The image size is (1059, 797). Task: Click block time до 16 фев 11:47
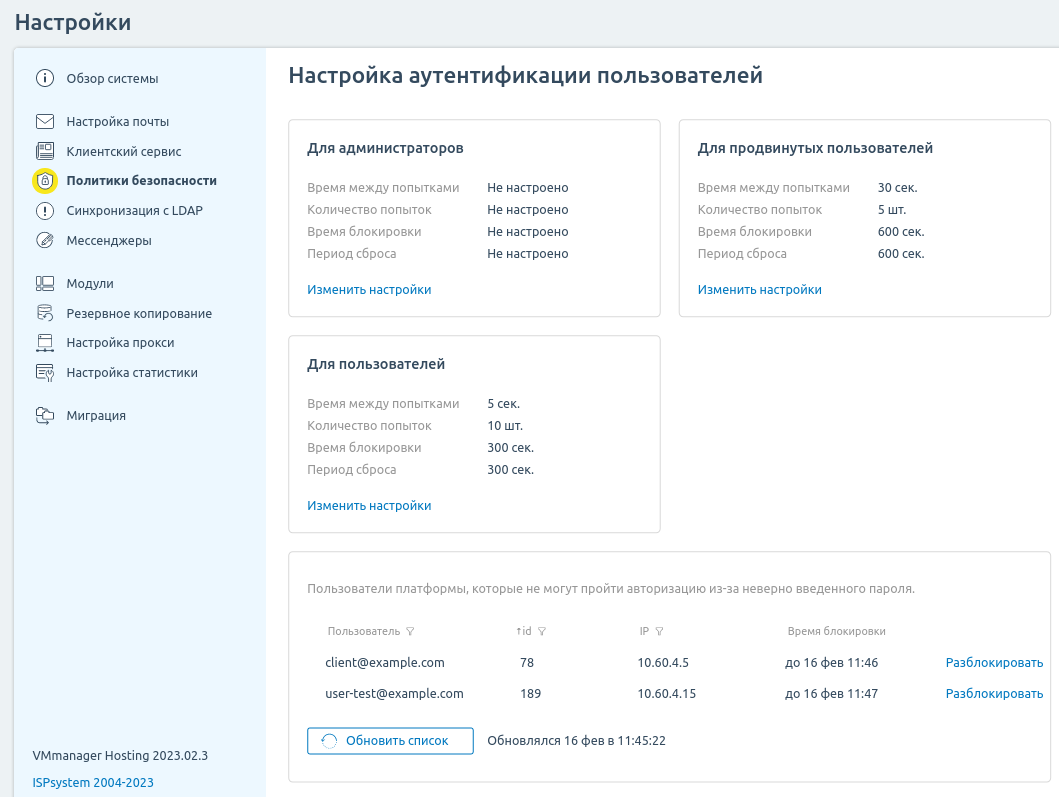point(831,694)
